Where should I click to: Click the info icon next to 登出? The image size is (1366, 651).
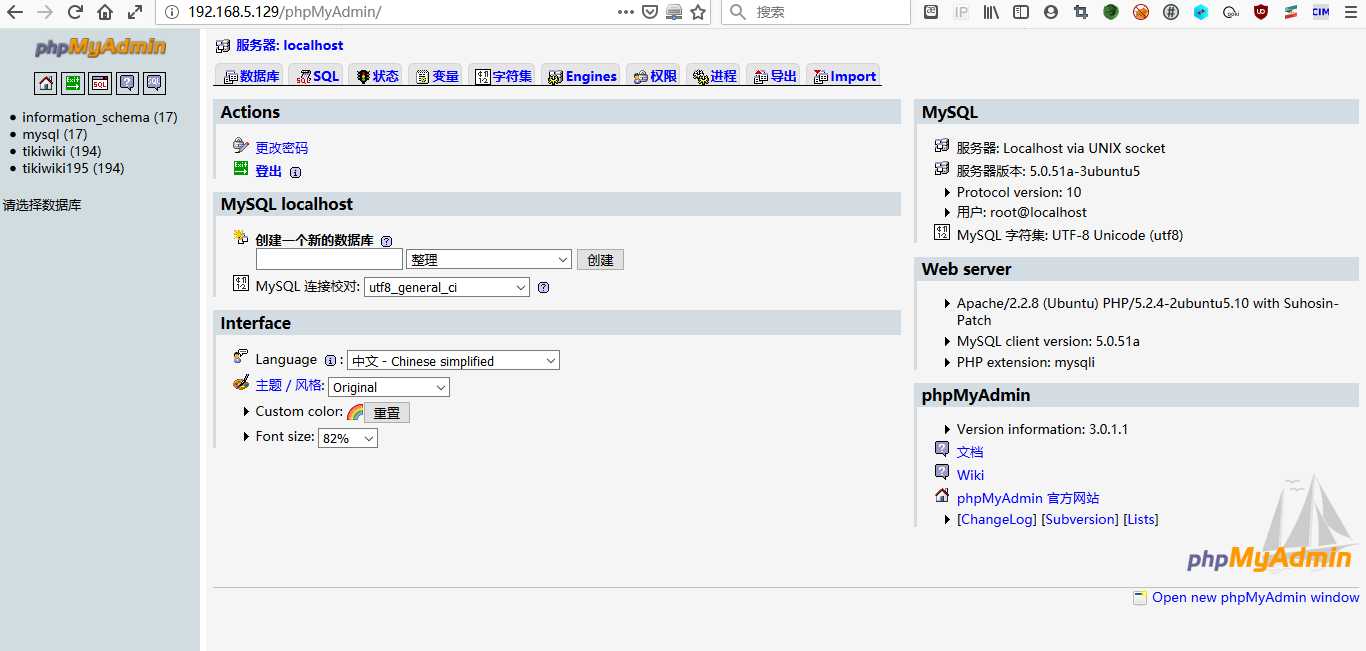pyautogui.click(x=295, y=172)
